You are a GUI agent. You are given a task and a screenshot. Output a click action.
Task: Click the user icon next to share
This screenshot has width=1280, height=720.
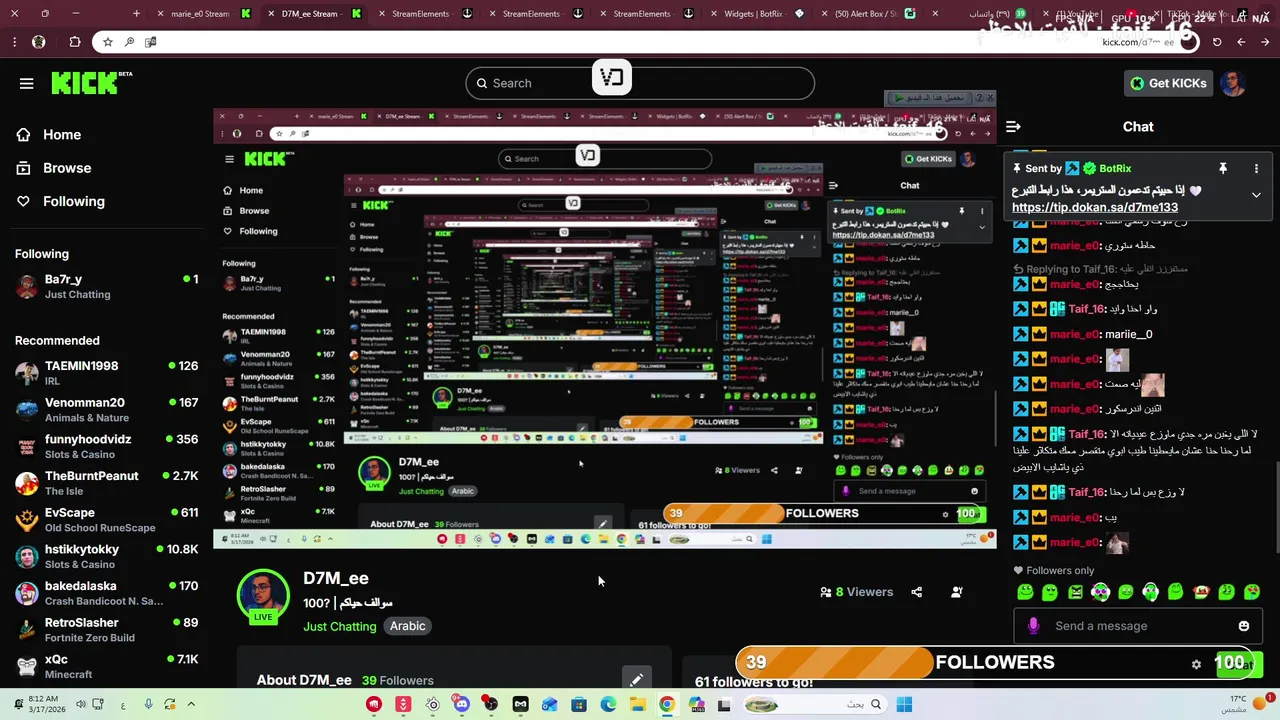[957, 592]
